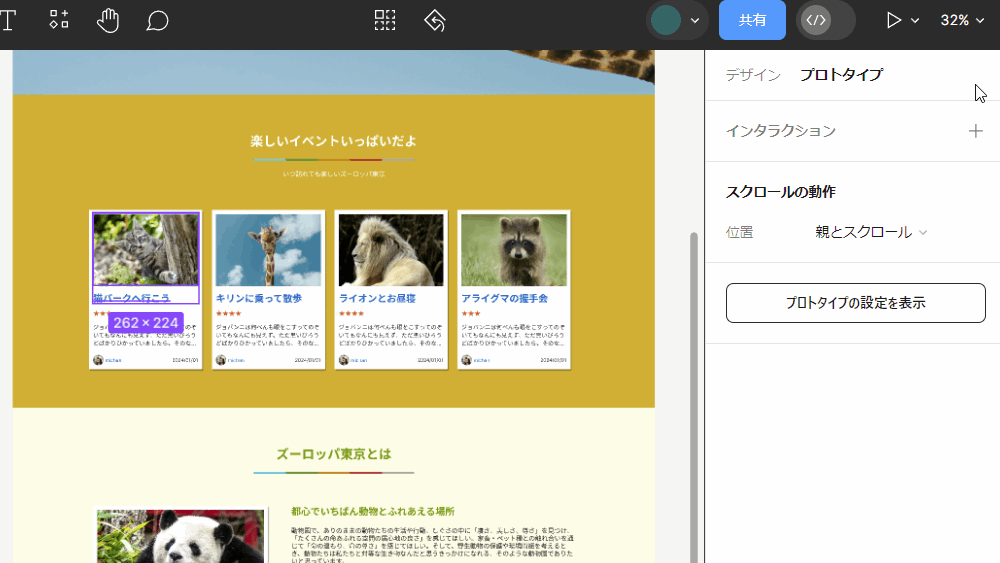The image size is (1000, 563).
Task: Click the 楽しいイベントいっぱいだよ heading
Action: [x=334, y=141]
